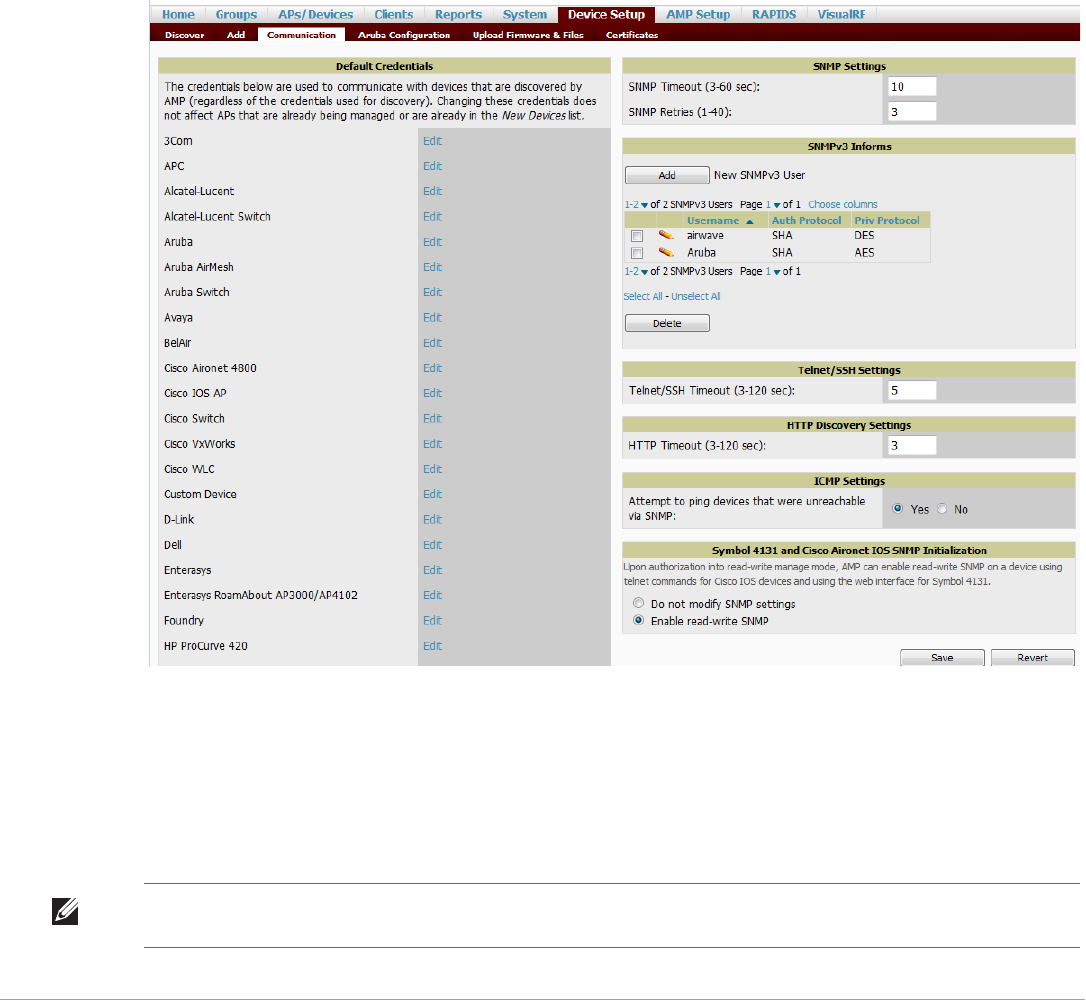Click the Delete button for SNMPv3 users
This screenshot has width=1086, height=1000.
coord(667,323)
